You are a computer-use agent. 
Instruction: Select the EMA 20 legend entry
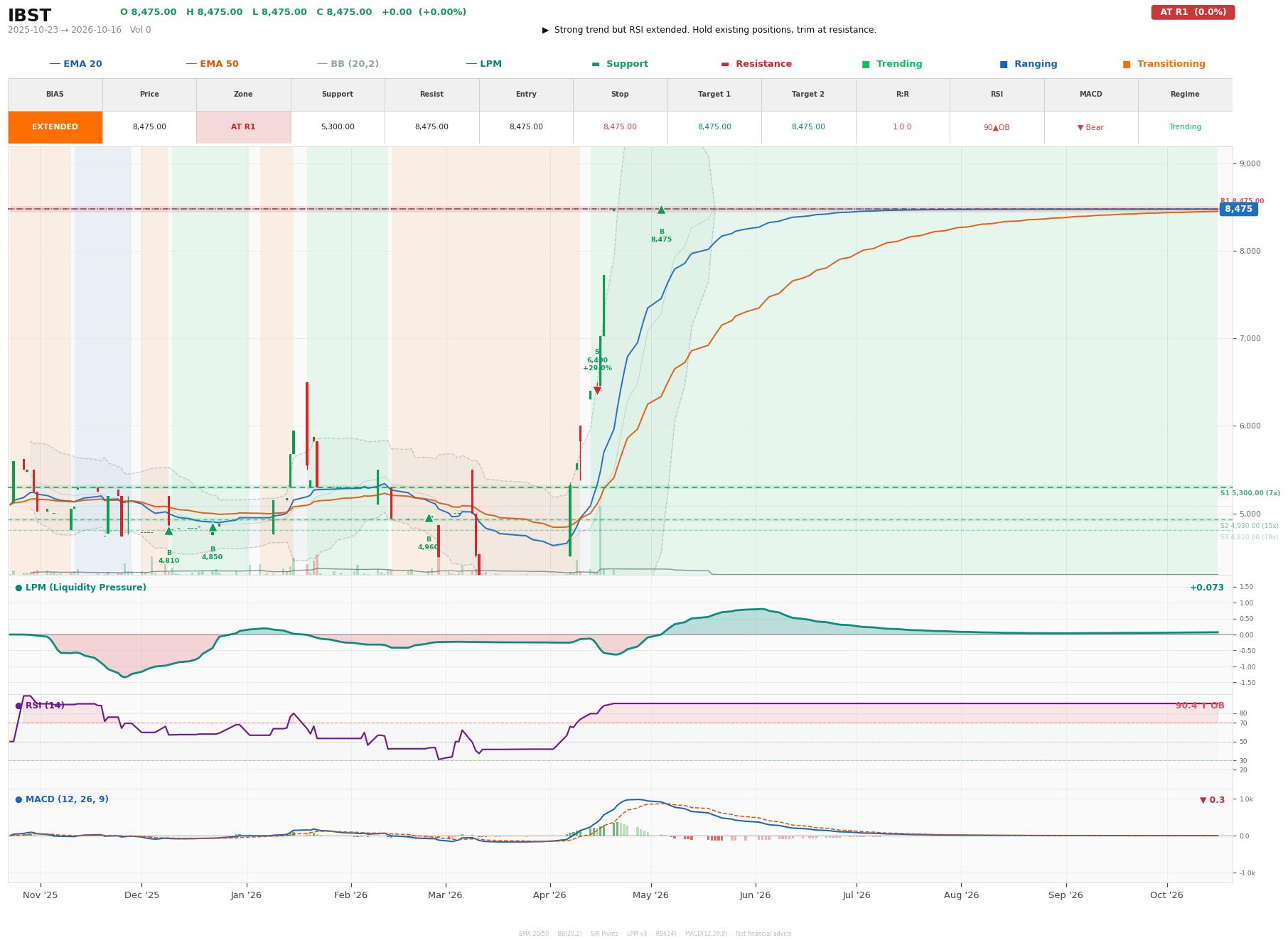coord(76,64)
